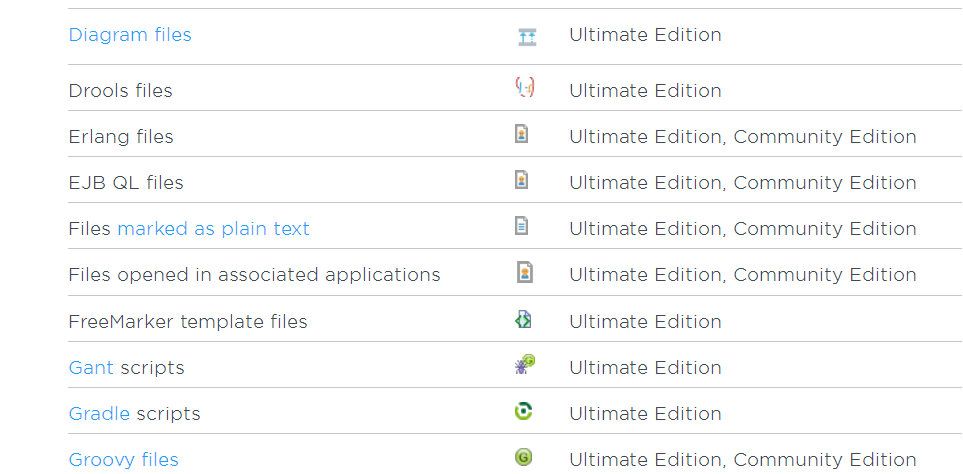This screenshot has height=474, width=963.
Task: Click the Diagram files icon
Action: [527, 37]
